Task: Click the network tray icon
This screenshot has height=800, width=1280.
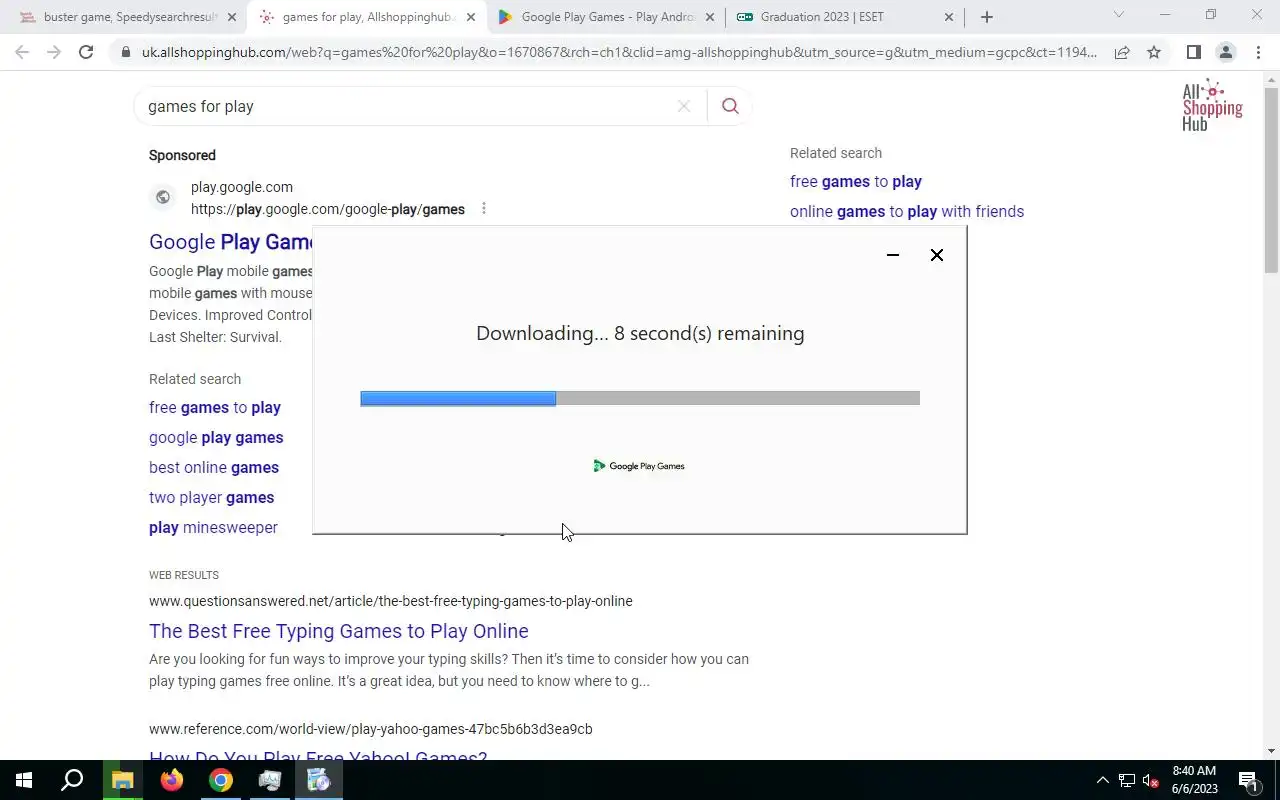Action: tap(1127, 780)
